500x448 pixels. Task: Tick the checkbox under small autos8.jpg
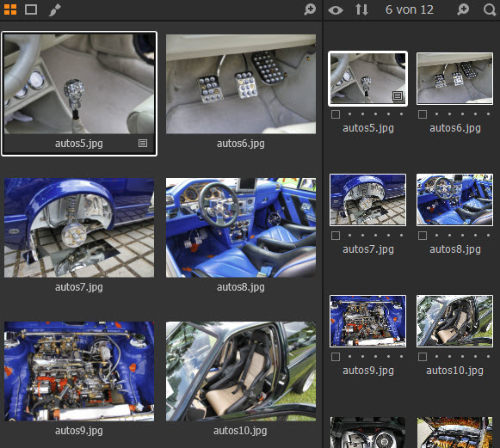point(422,236)
